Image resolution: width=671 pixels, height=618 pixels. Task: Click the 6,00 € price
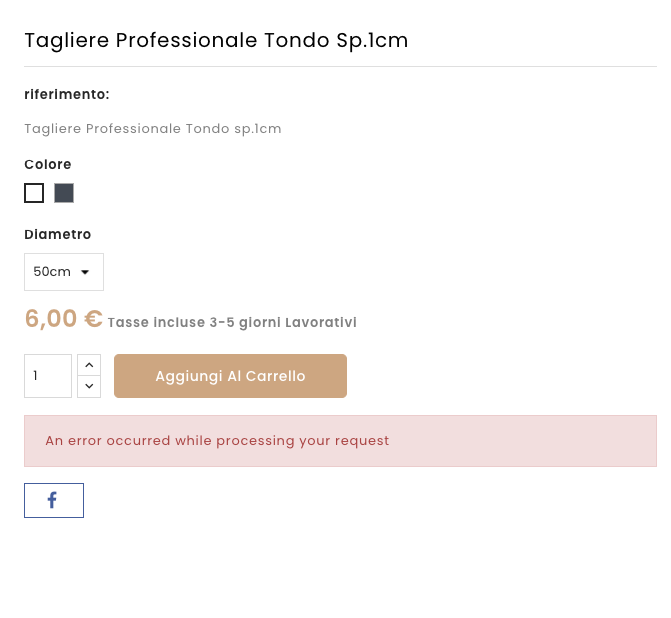[63, 319]
